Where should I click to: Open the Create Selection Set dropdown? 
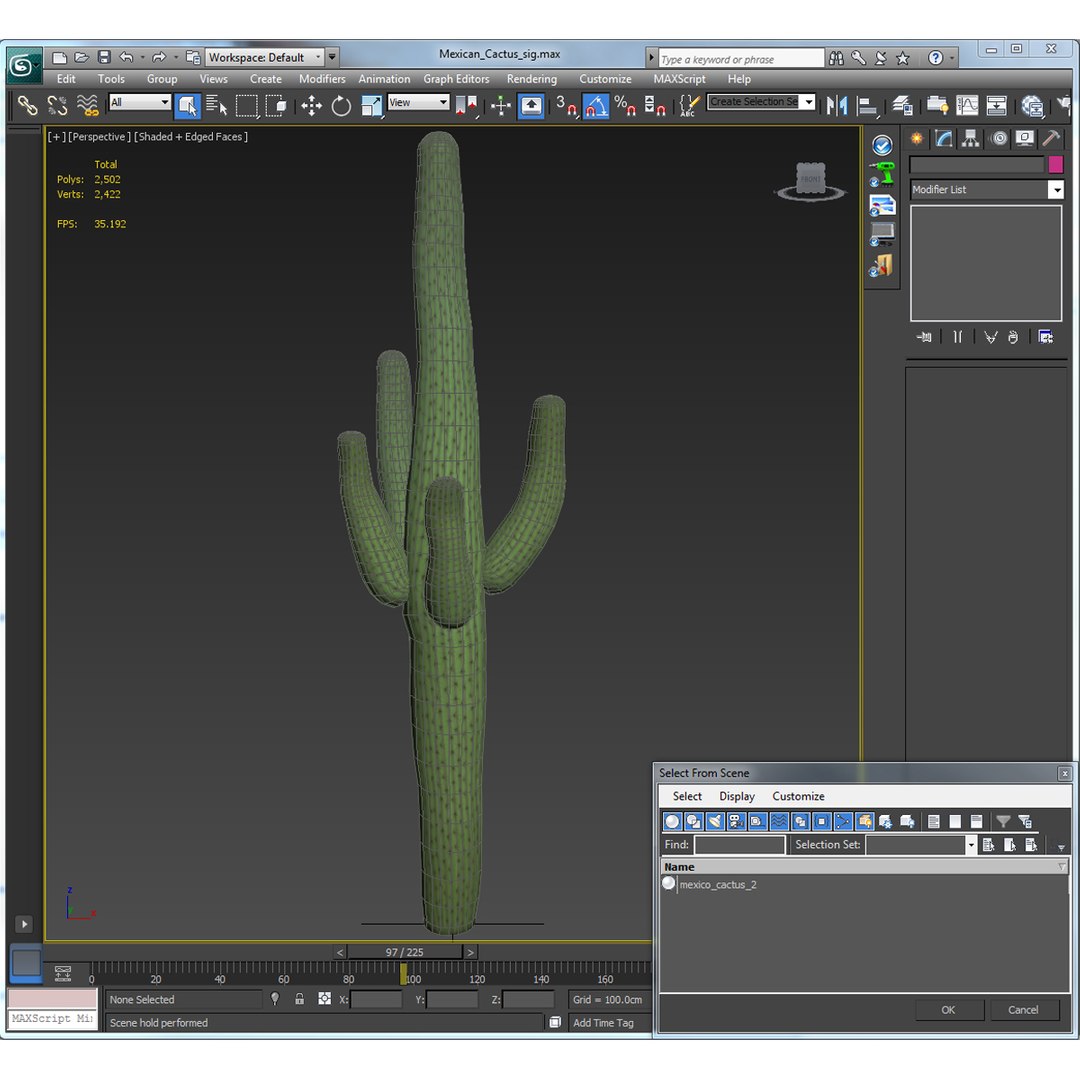pyautogui.click(x=761, y=102)
